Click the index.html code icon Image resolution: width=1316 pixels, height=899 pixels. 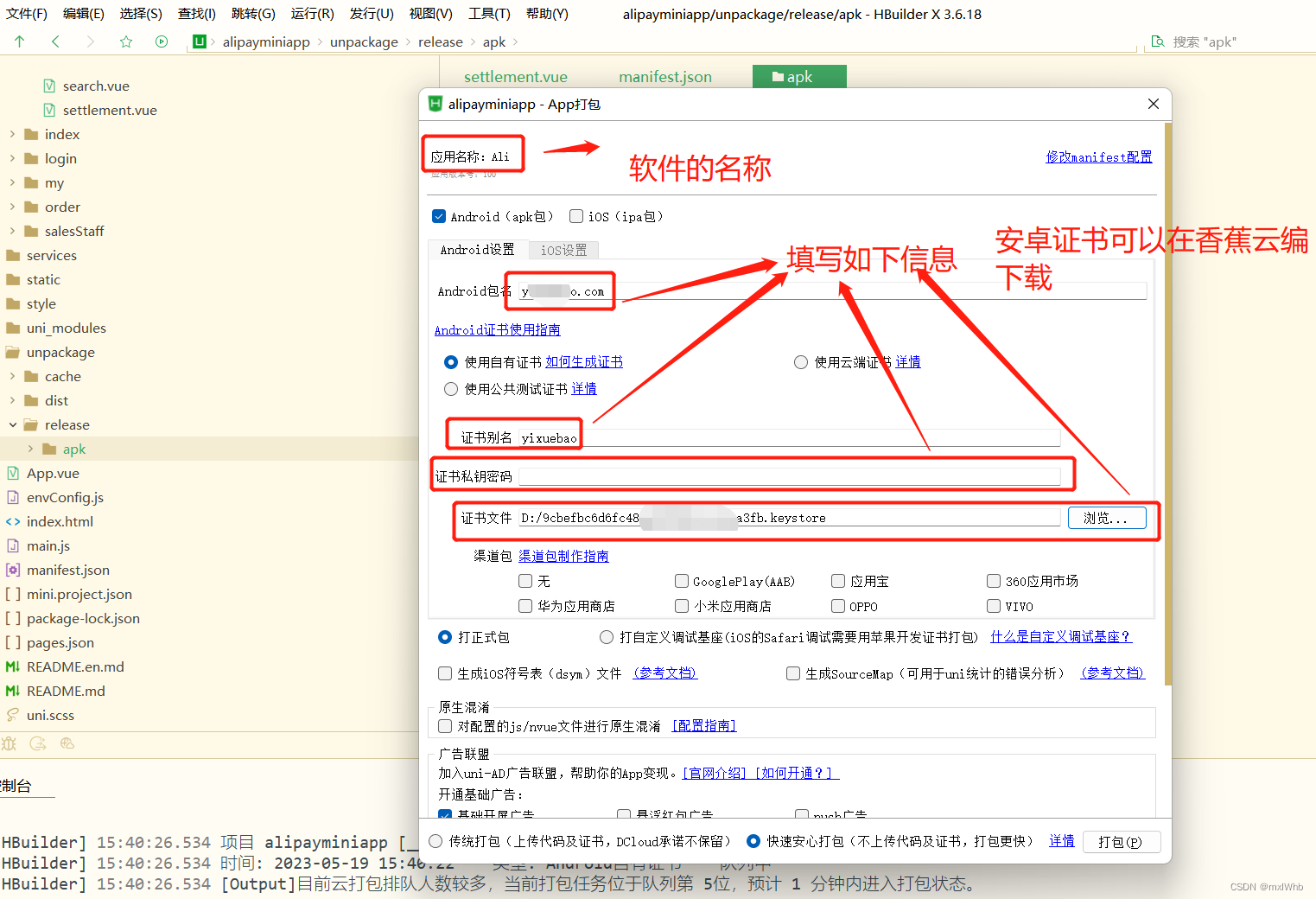pyautogui.click(x=13, y=521)
